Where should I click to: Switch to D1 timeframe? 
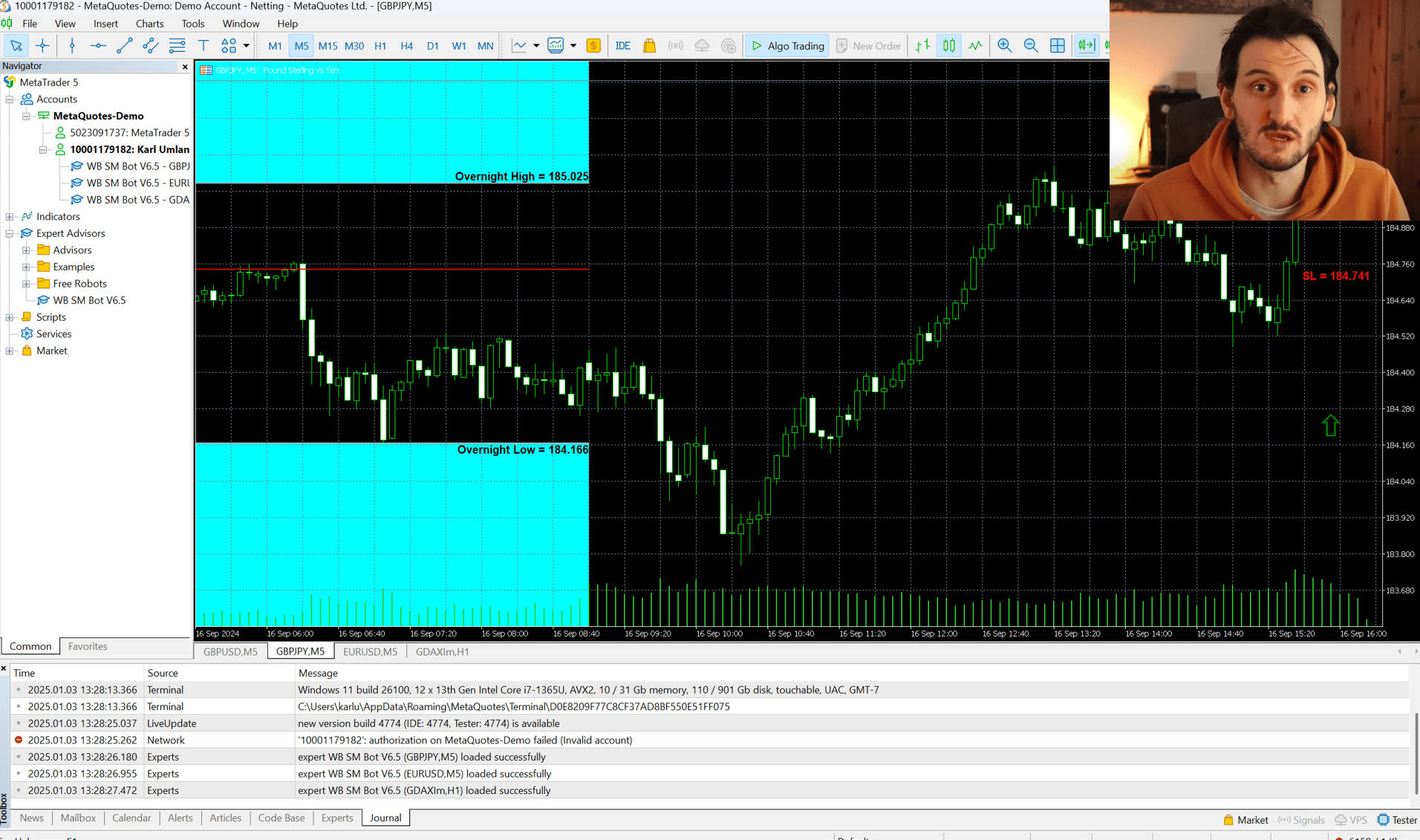[x=432, y=46]
